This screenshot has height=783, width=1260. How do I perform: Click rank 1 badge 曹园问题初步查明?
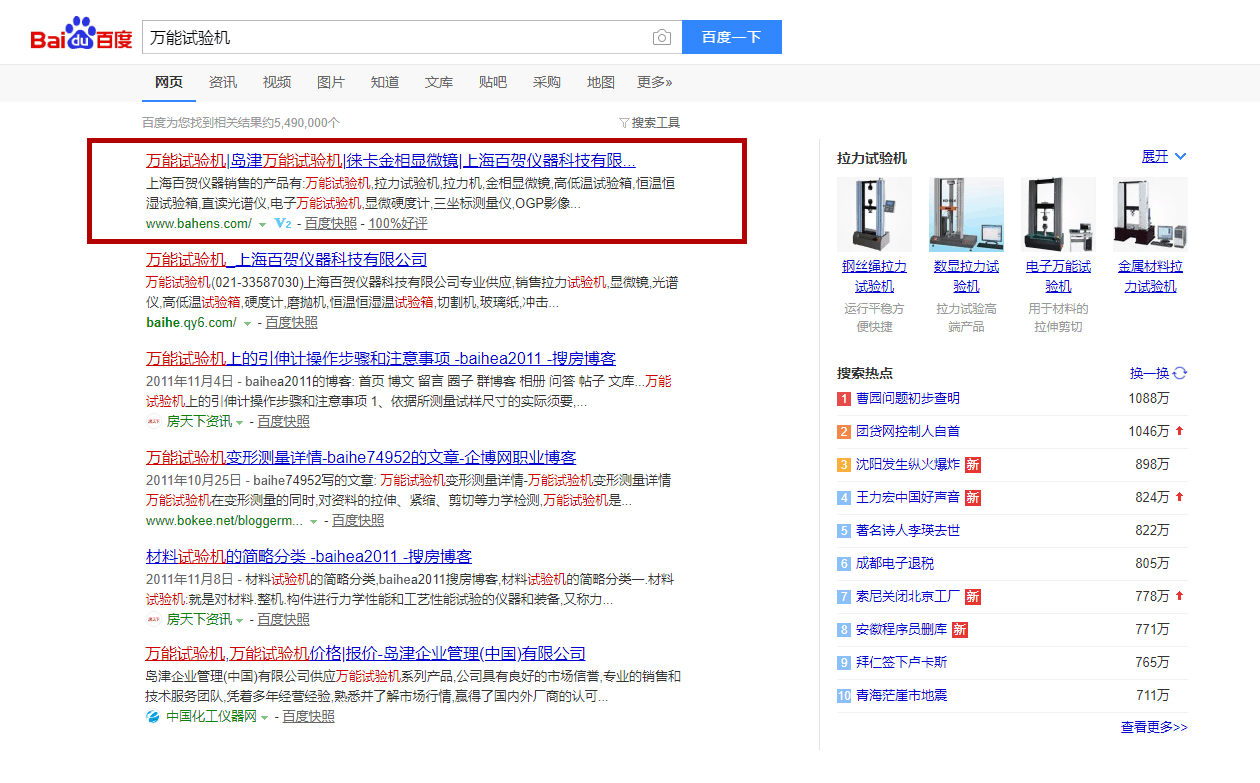(844, 398)
